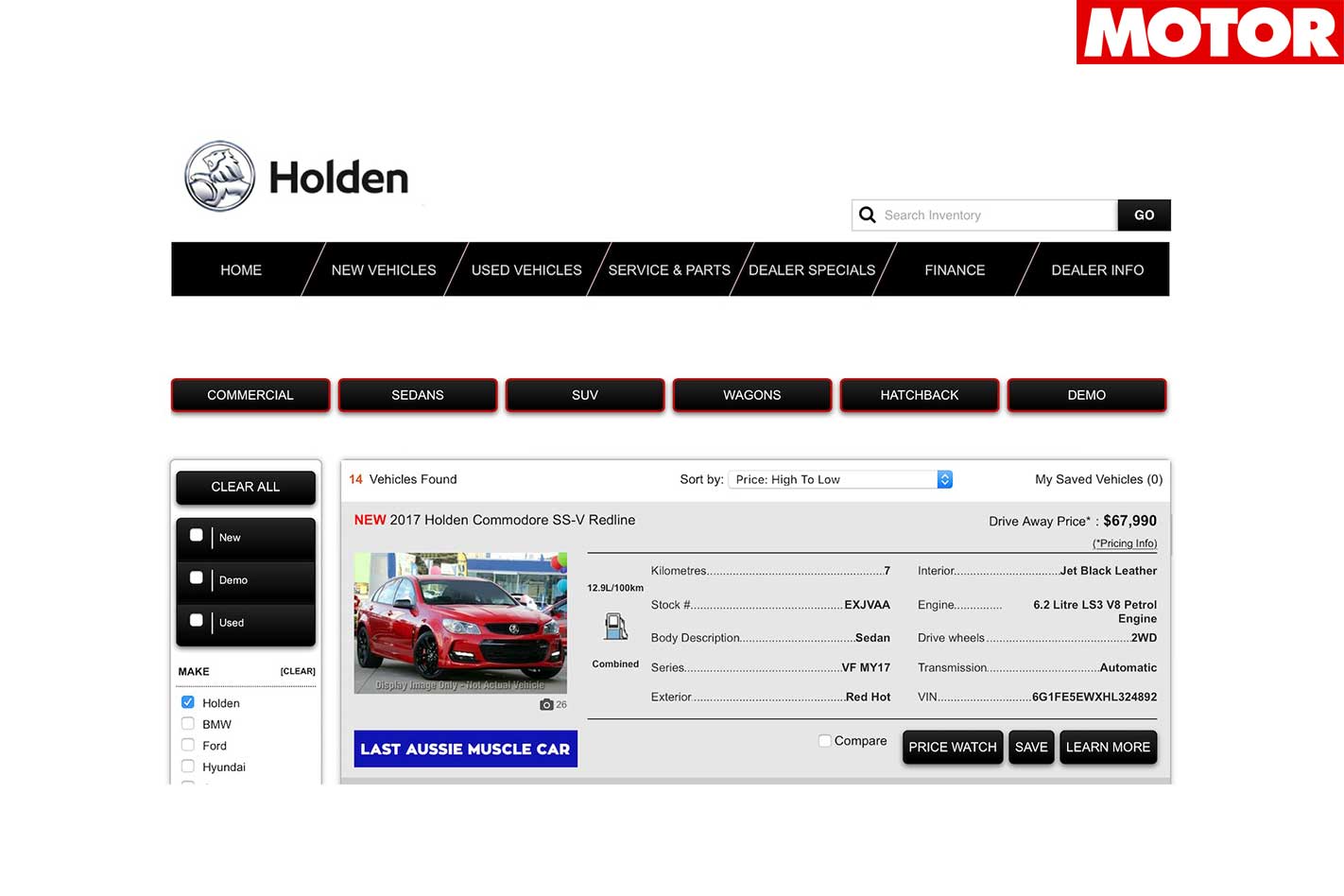Click the Automatic transmission value
This screenshot has width=1344, height=896.
click(1129, 667)
